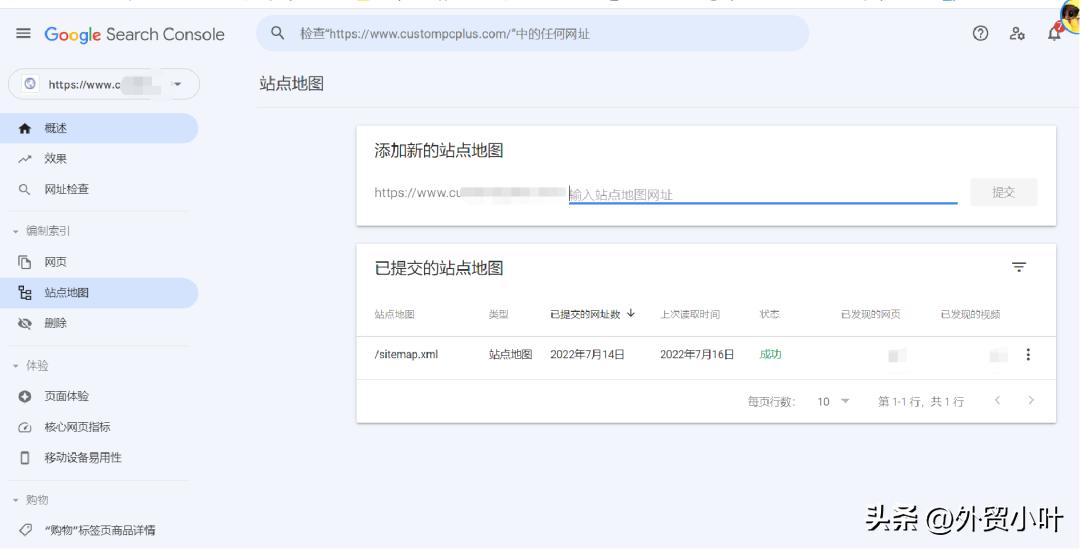
Task: Open the property selector dropdown
Action: pos(104,84)
